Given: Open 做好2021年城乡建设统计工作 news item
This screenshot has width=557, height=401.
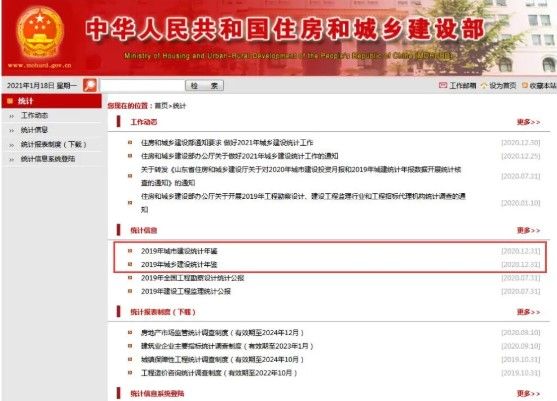Looking at the screenshot, I should tap(227, 143).
